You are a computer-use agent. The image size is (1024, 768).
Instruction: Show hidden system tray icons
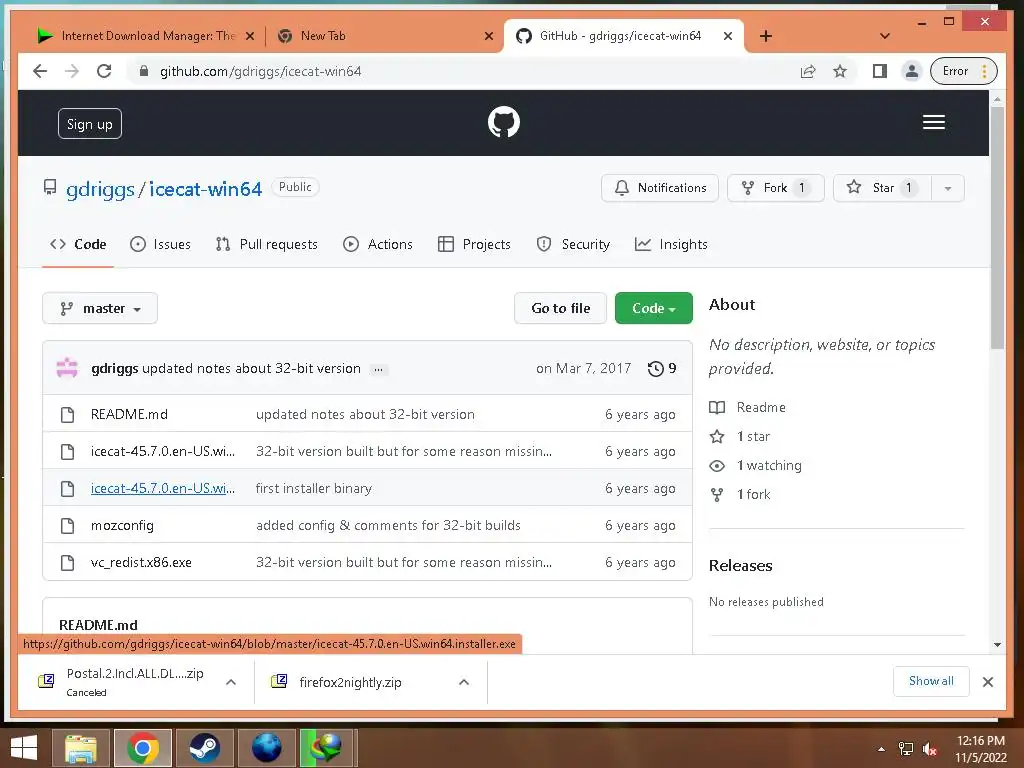click(x=882, y=749)
